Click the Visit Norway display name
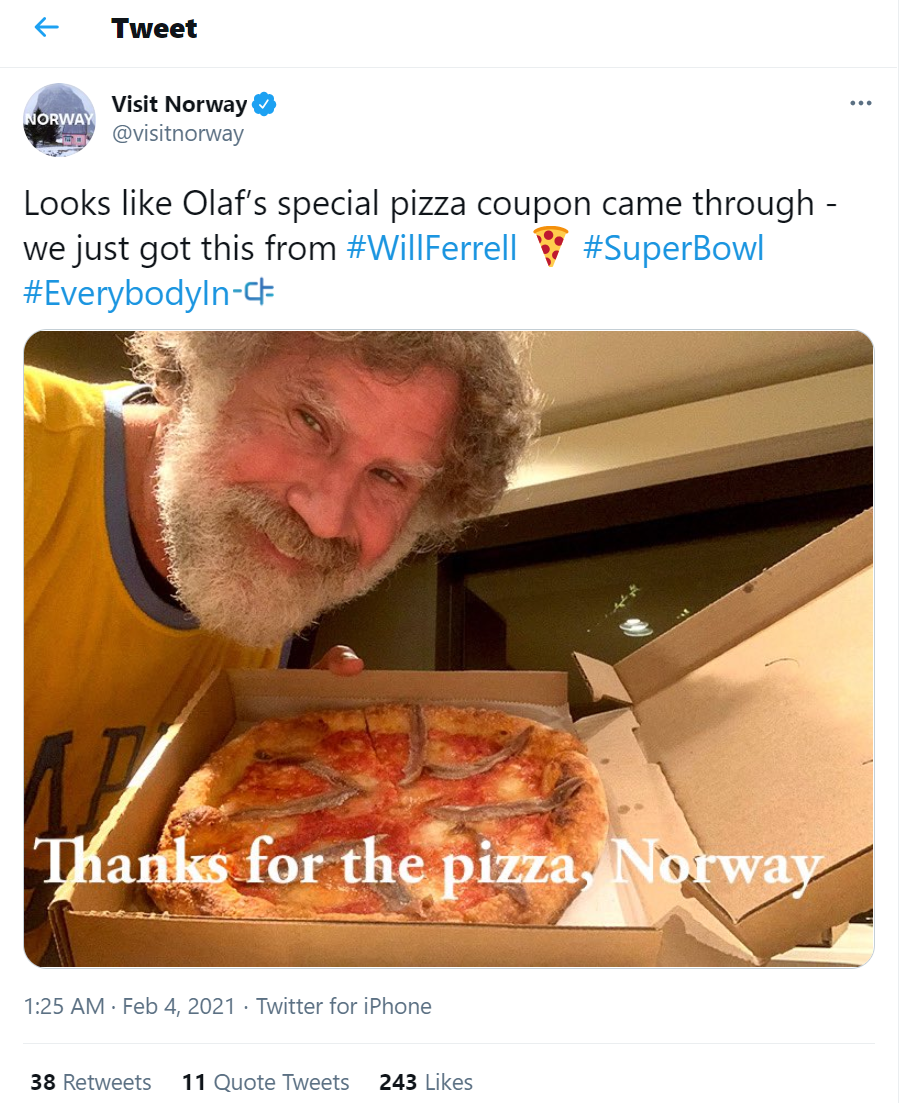This screenshot has height=1103, width=912. click(x=180, y=103)
